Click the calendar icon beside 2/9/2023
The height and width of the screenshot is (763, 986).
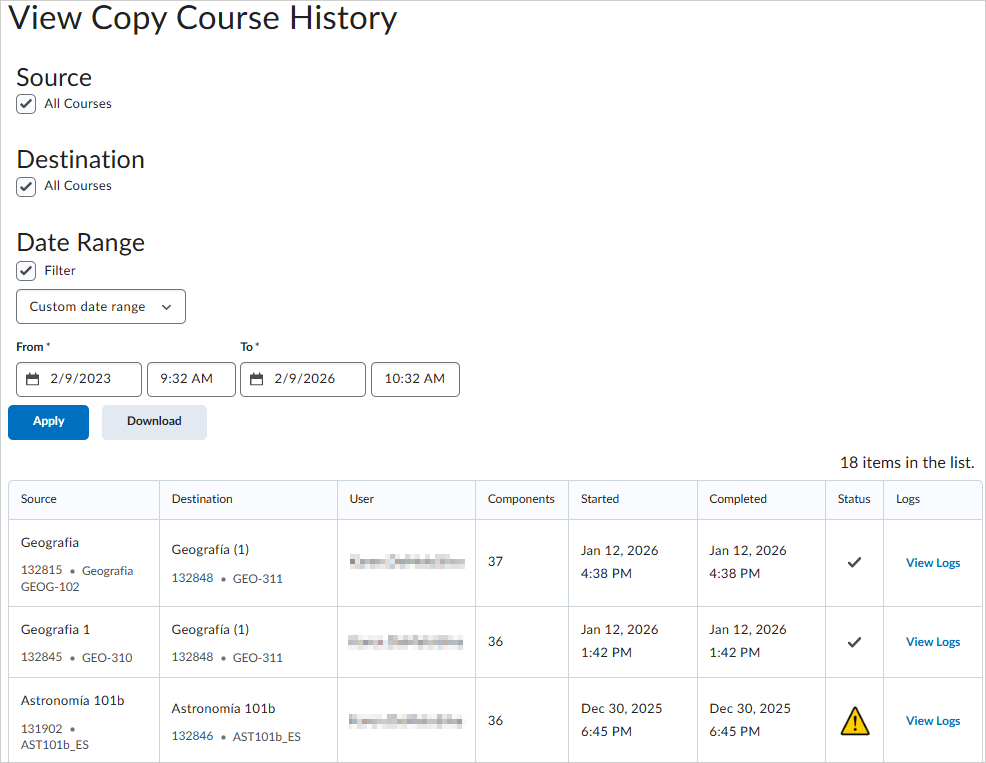[x=33, y=379]
